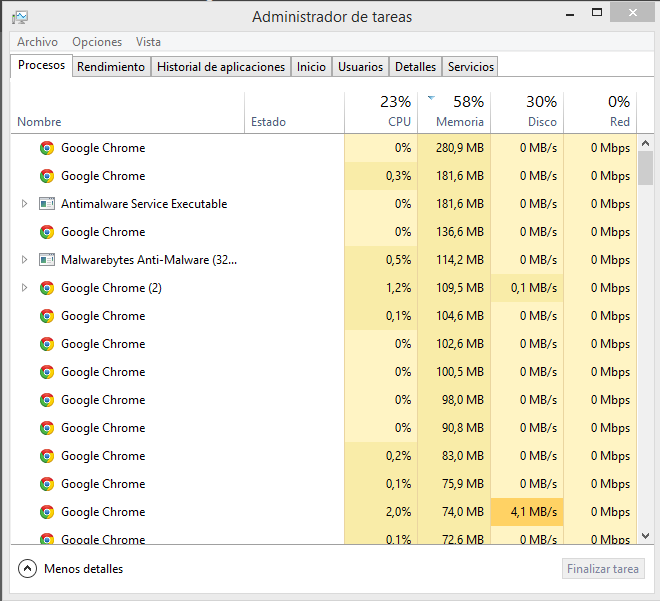The height and width of the screenshot is (601, 660).
Task: Open the Historial de aplicaciones tab
Action: (x=221, y=67)
